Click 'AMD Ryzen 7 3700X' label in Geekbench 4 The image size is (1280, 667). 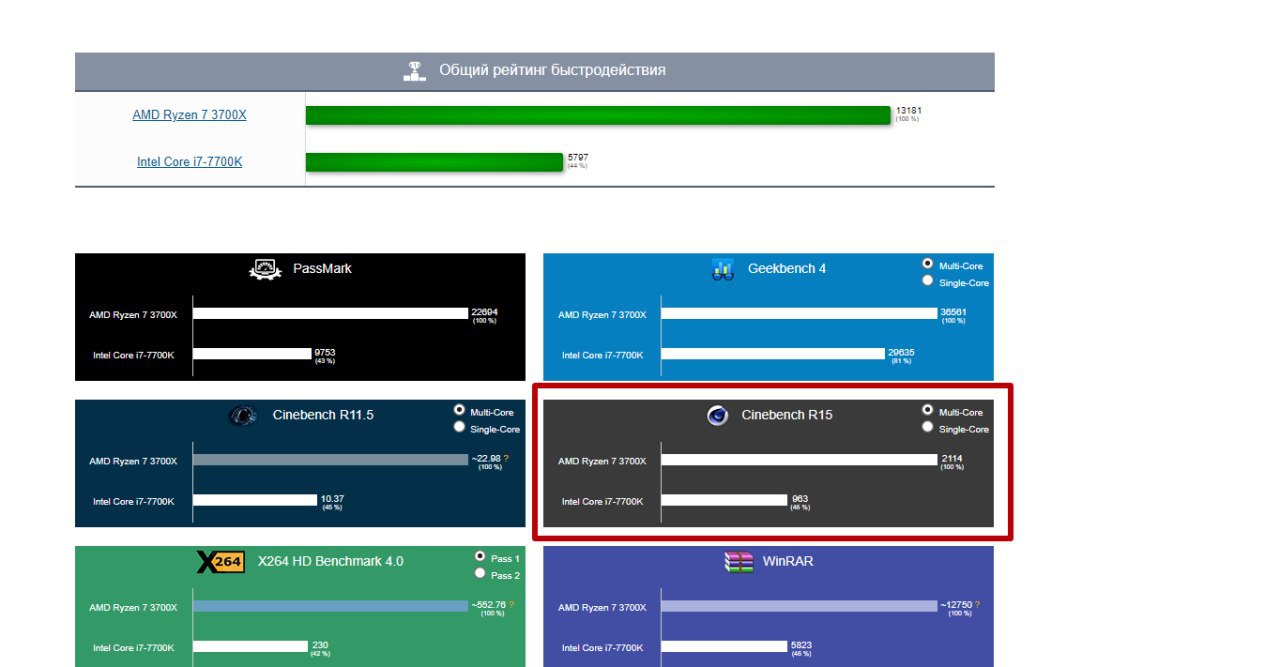[602, 315]
